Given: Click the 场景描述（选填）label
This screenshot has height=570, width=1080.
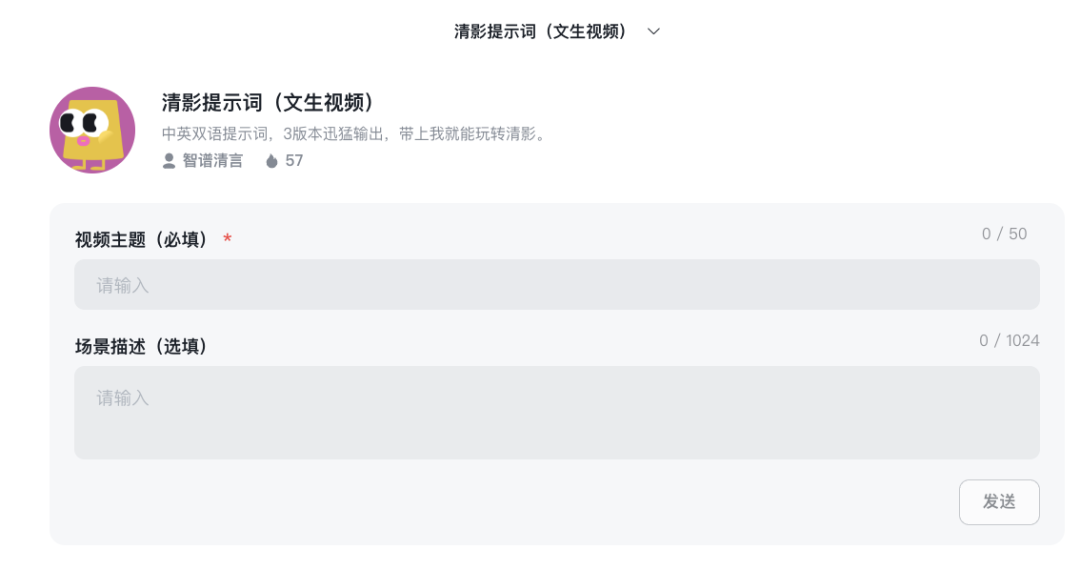Looking at the screenshot, I should click(x=141, y=346).
